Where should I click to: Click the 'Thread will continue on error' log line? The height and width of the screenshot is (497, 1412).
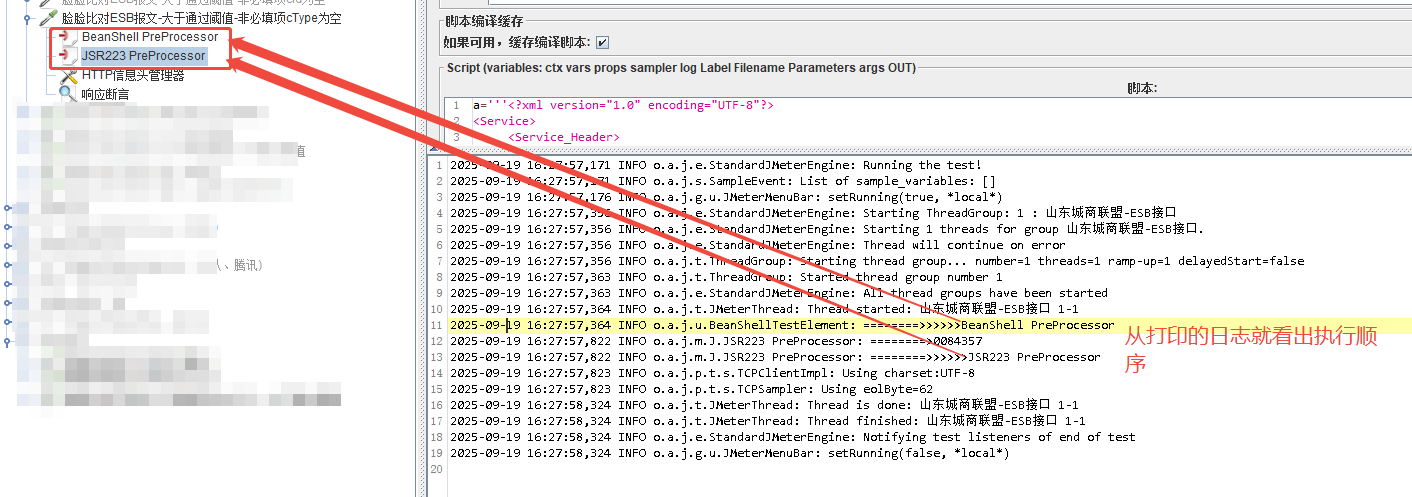tap(758, 245)
